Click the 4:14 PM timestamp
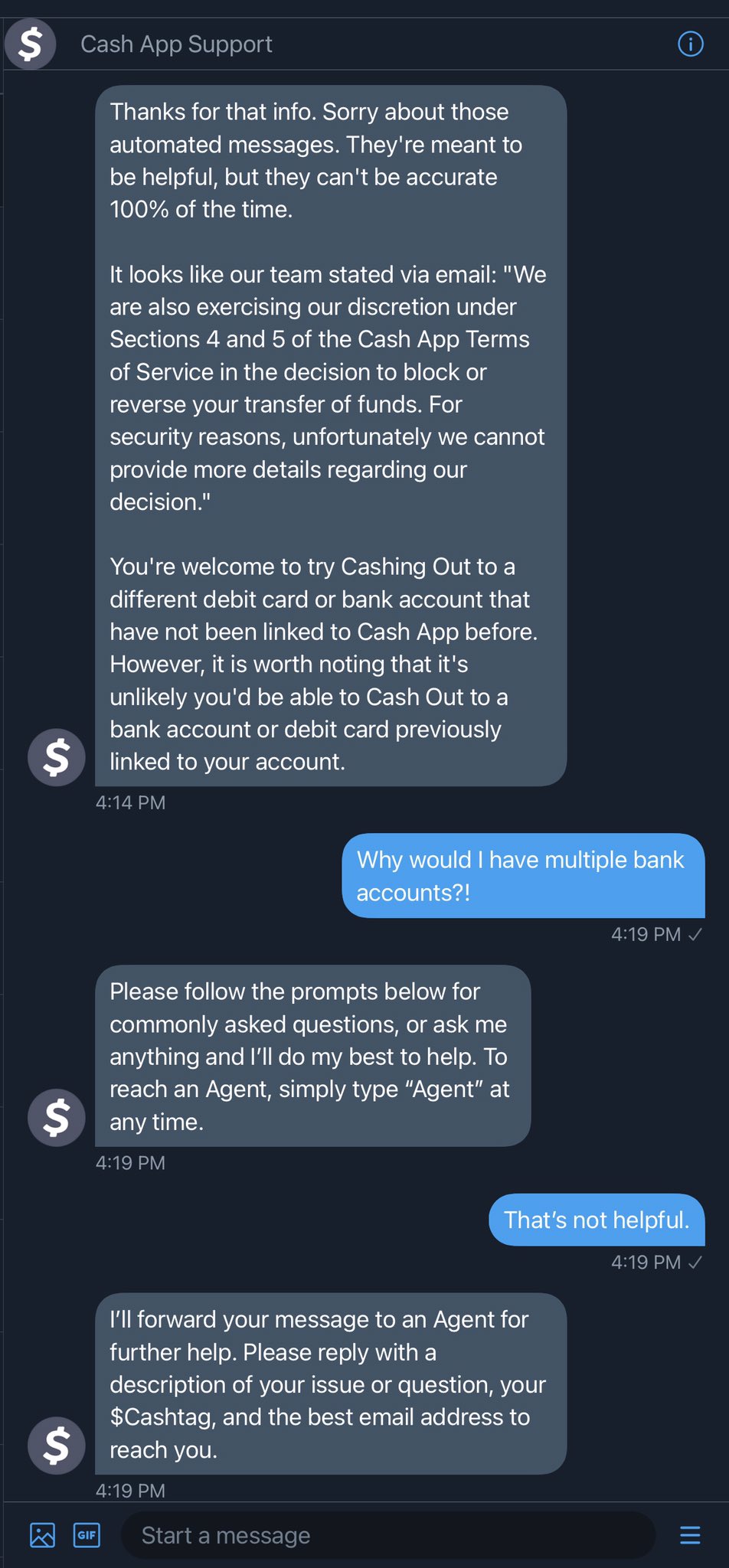The image size is (729, 1568). (130, 802)
